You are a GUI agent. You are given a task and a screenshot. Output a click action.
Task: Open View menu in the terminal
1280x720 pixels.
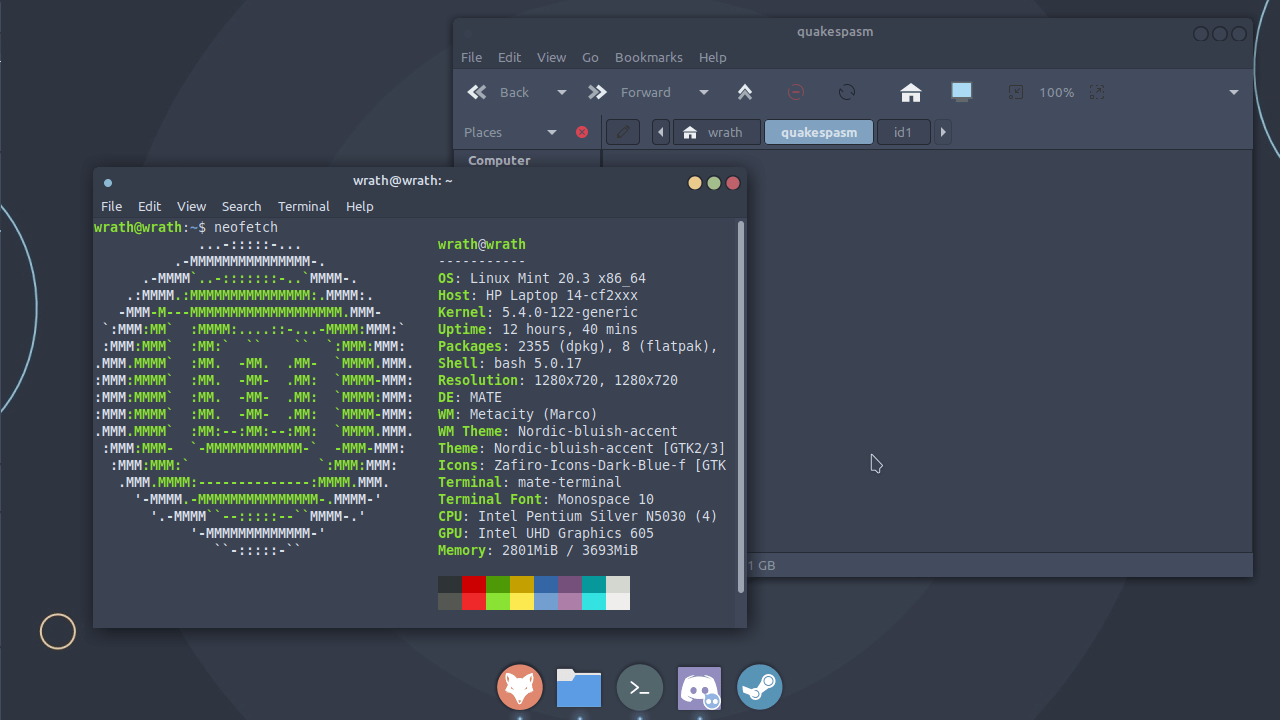[191, 206]
